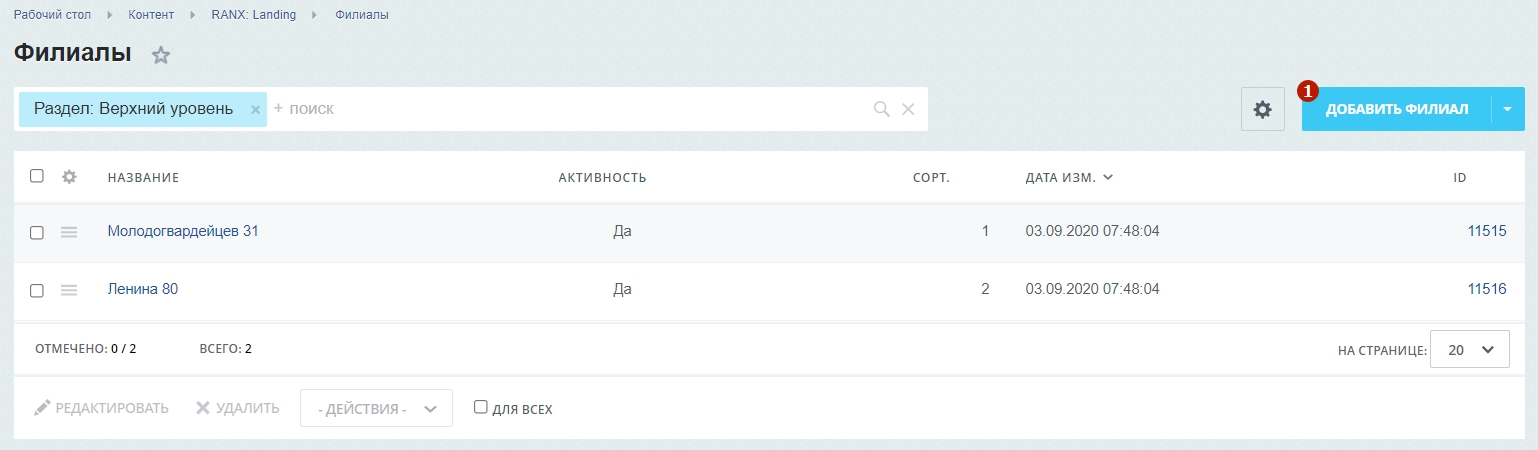Open column settings gear in table header

click(69, 177)
